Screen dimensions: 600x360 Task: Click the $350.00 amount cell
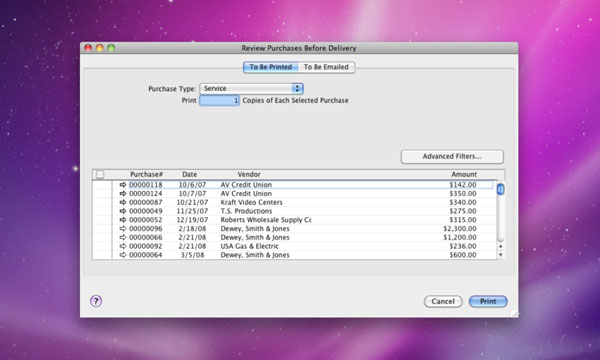463,194
